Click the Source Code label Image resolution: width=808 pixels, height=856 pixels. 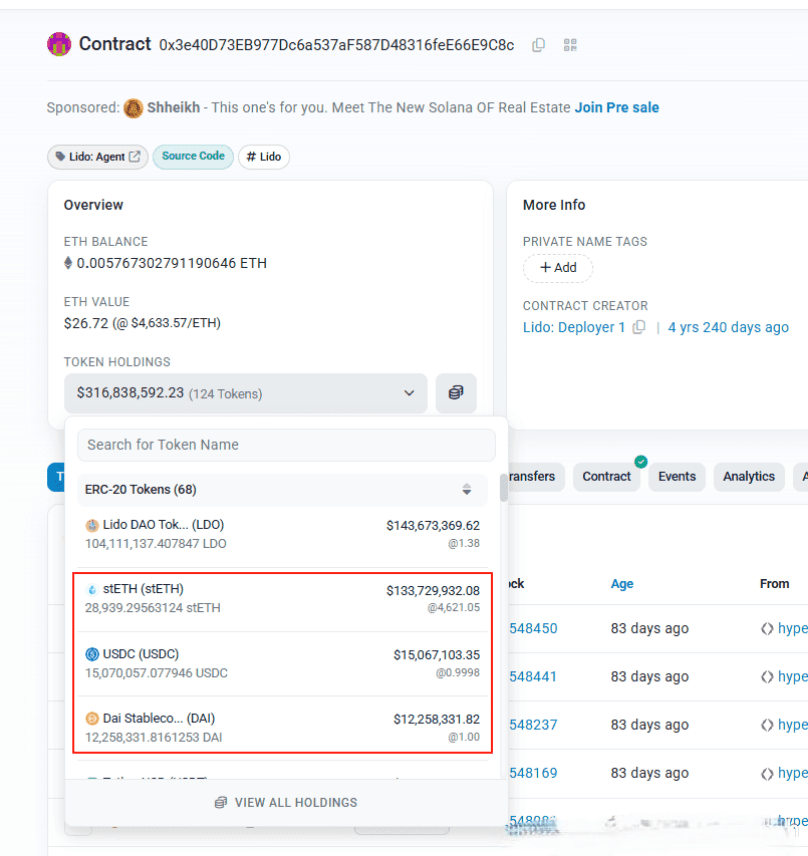[x=193, y=156]
